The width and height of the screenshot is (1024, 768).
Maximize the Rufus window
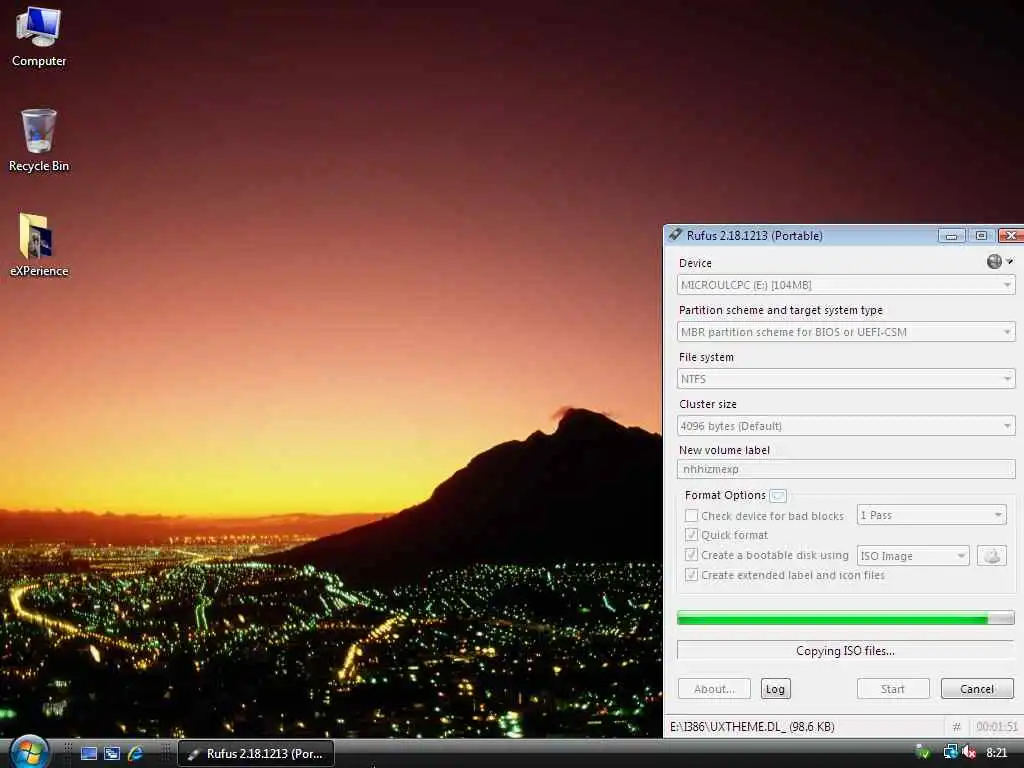point(981,236)
